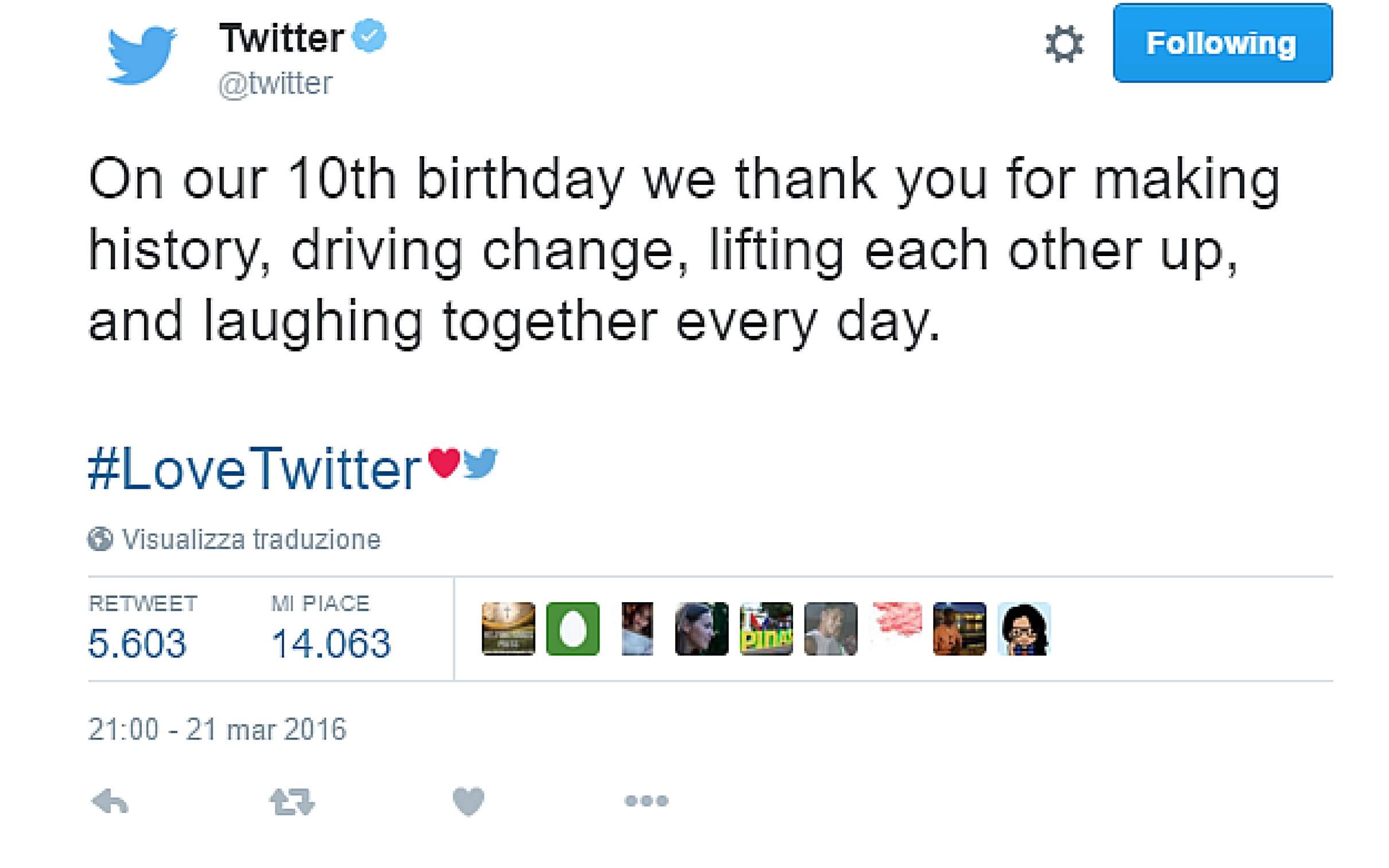Click the globe translation icon
The height and width of the screenshot is (868, 1389).
coord(100,539)
